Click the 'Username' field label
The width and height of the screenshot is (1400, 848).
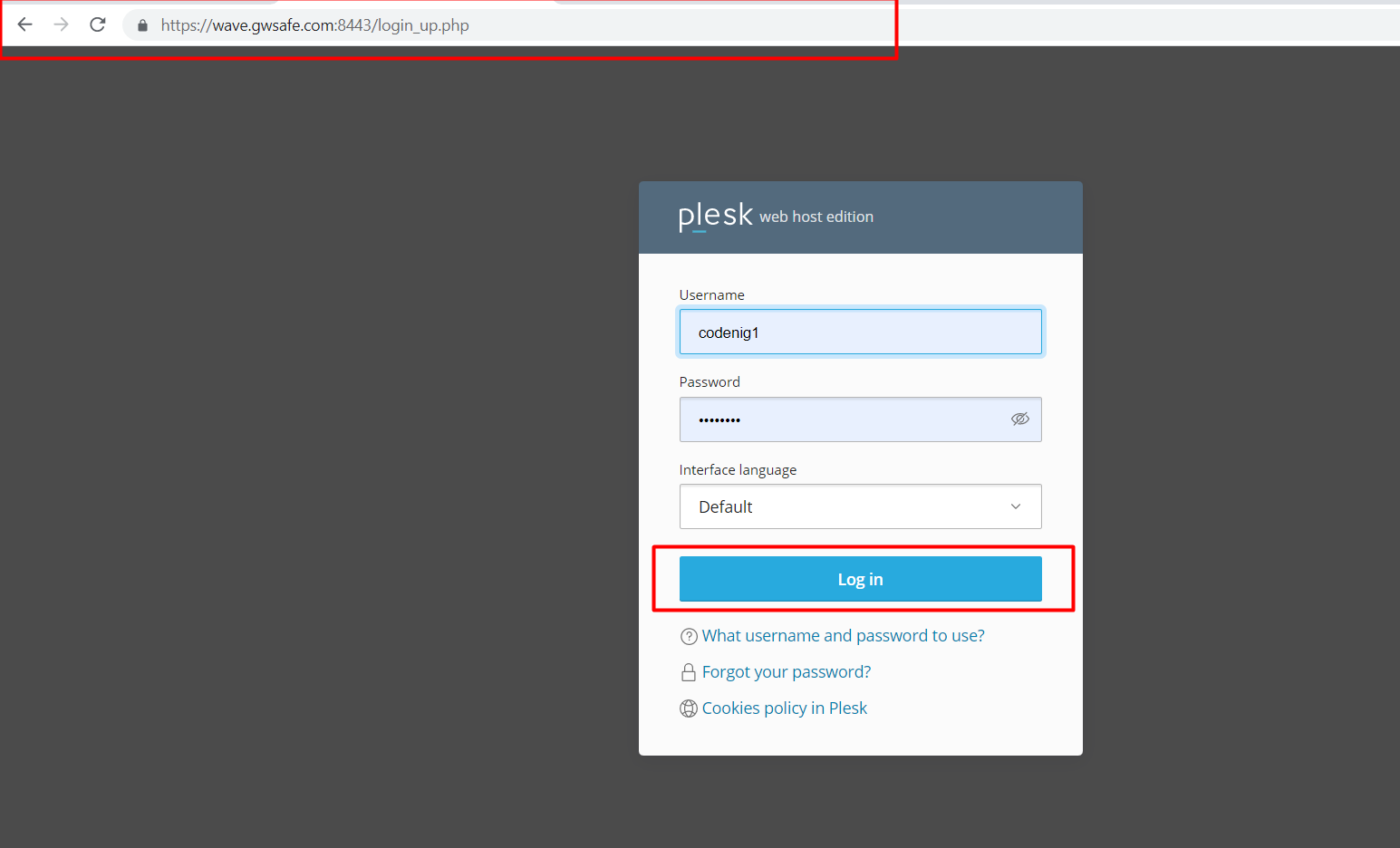[x=712, y=295]
